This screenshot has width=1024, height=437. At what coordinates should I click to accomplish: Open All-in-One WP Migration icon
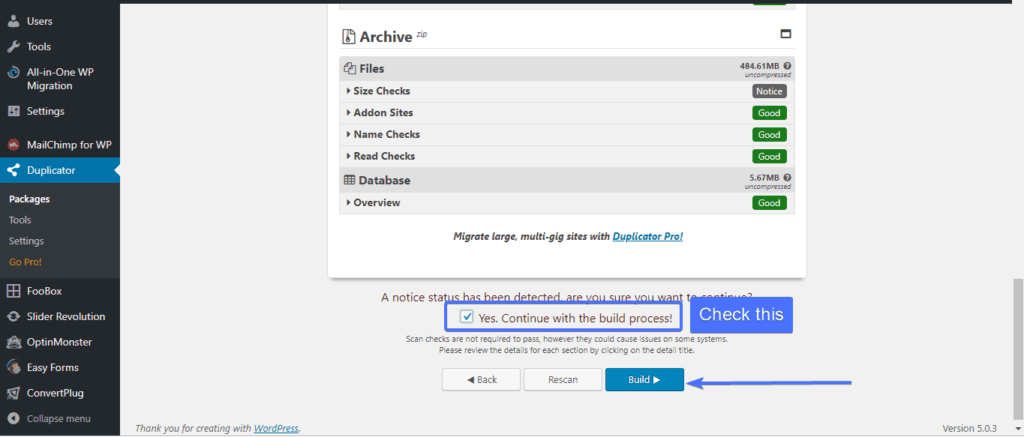[13, 72]
